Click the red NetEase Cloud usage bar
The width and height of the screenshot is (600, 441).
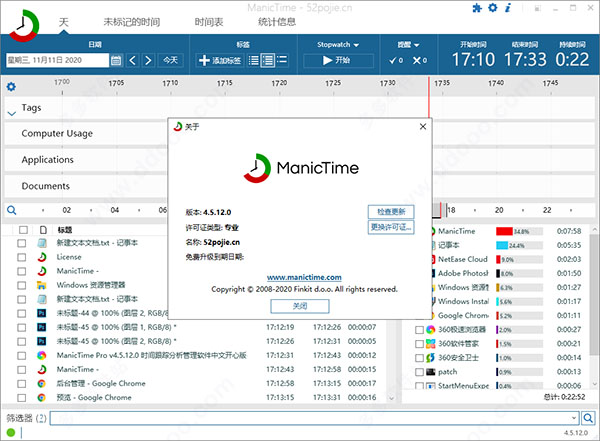tap(498, 259)
